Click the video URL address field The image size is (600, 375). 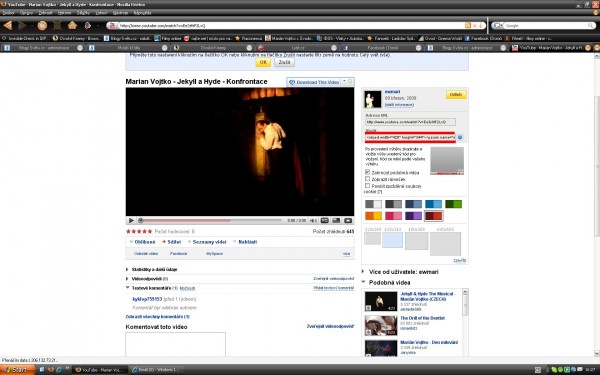coord(410,122)
